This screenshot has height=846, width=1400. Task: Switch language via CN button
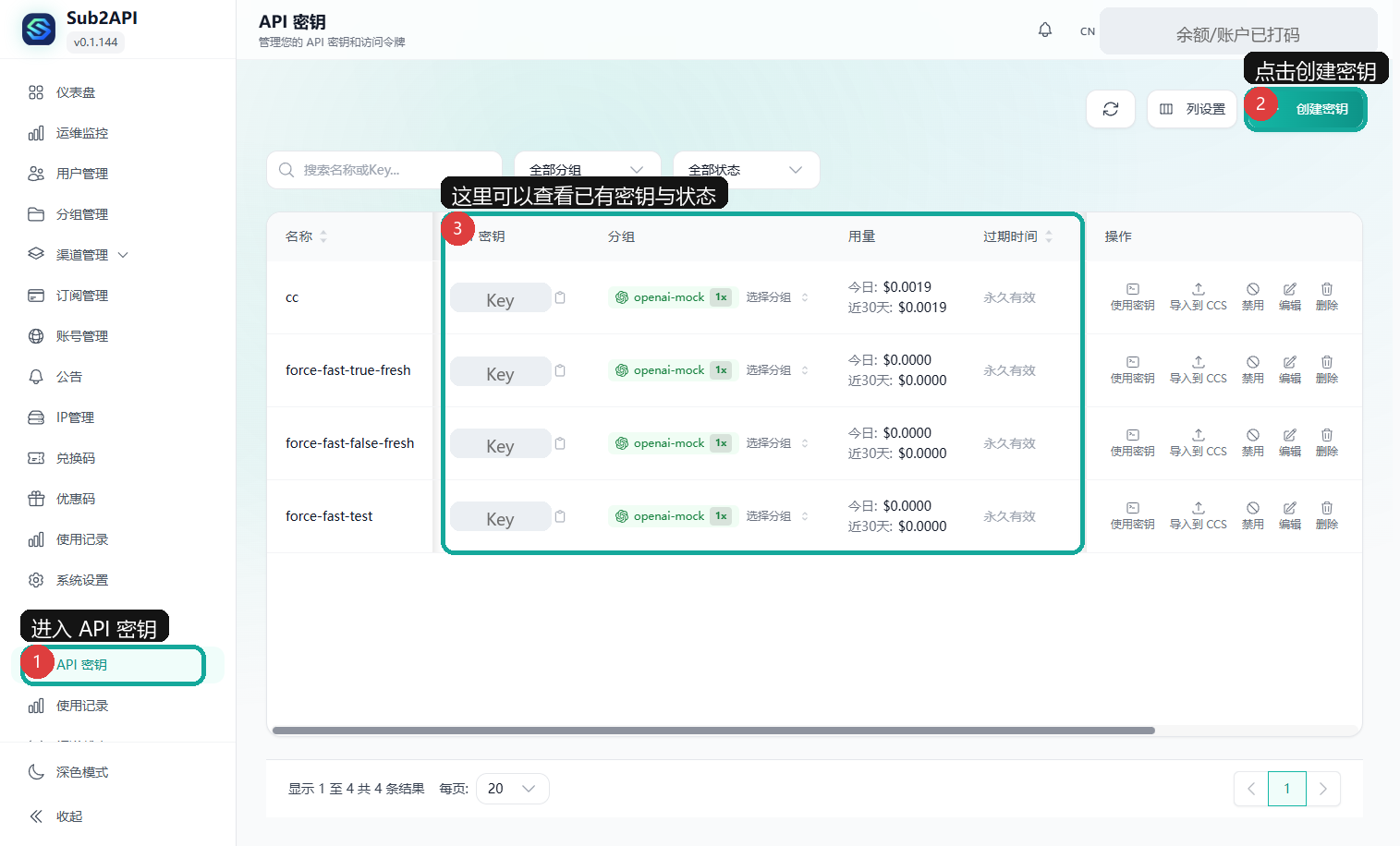pos(1088,31)
